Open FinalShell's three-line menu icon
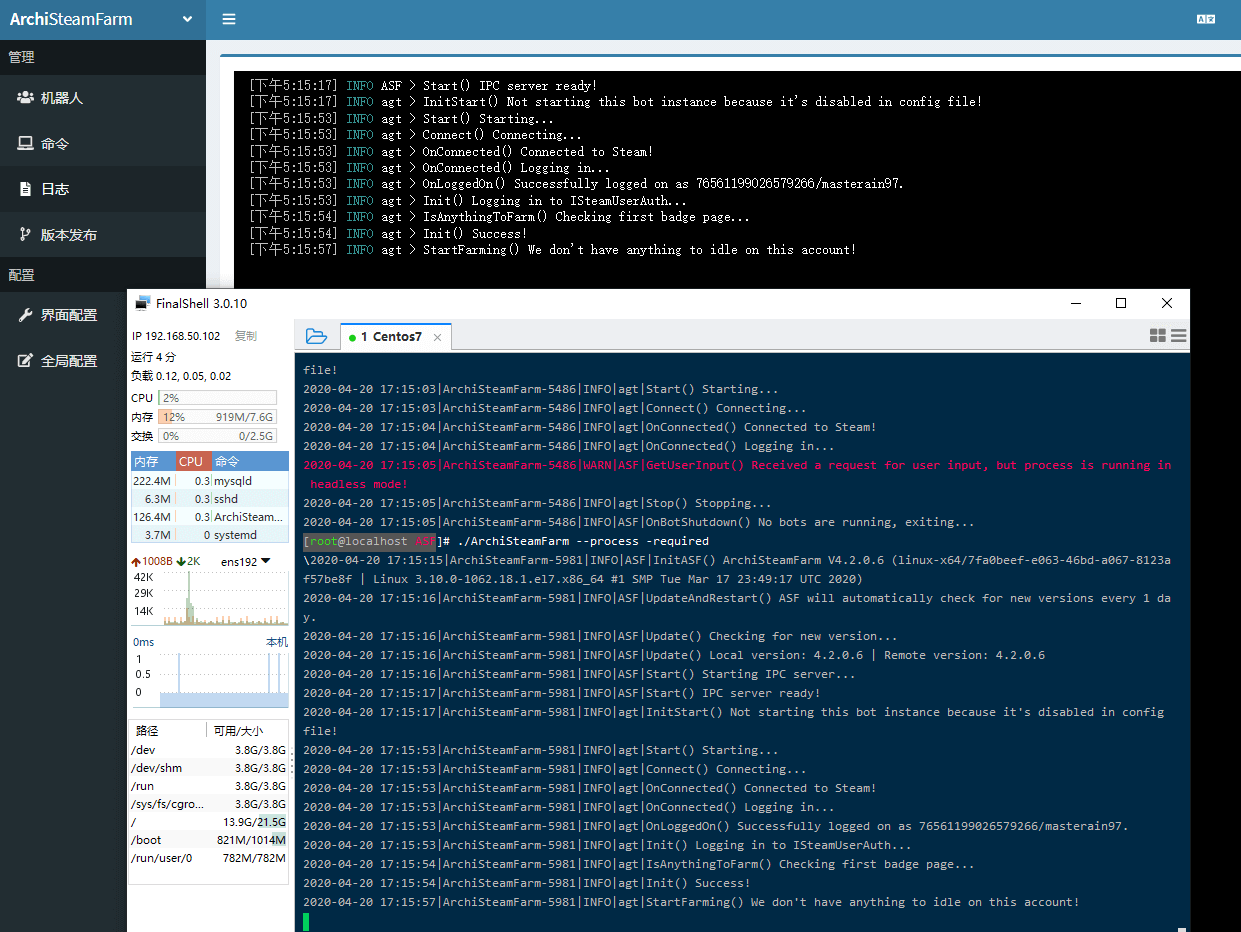The height and width of the screenshot is (932, 1241). (1179, 337)
